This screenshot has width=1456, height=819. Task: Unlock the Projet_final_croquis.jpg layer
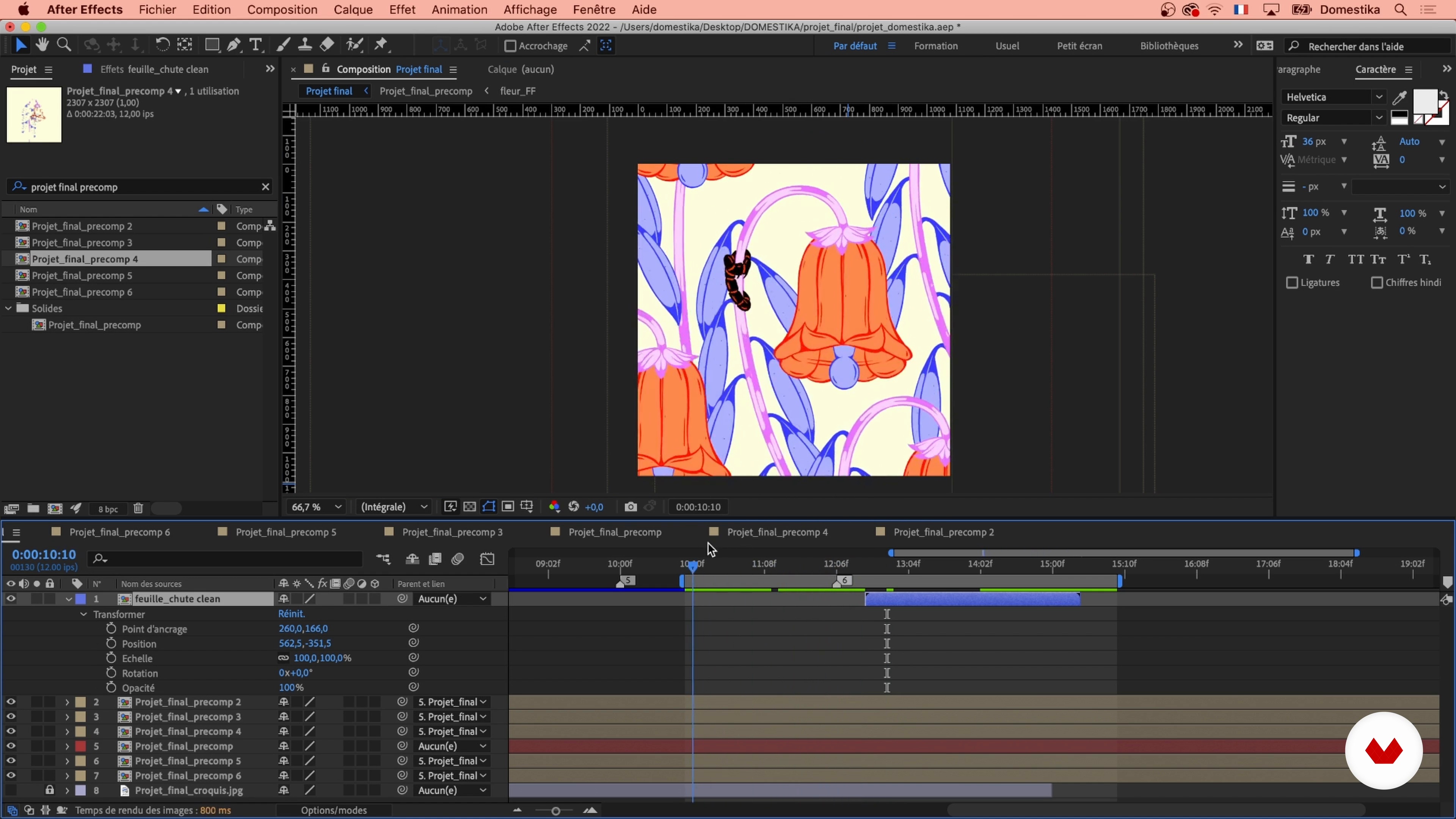(50, 790)
